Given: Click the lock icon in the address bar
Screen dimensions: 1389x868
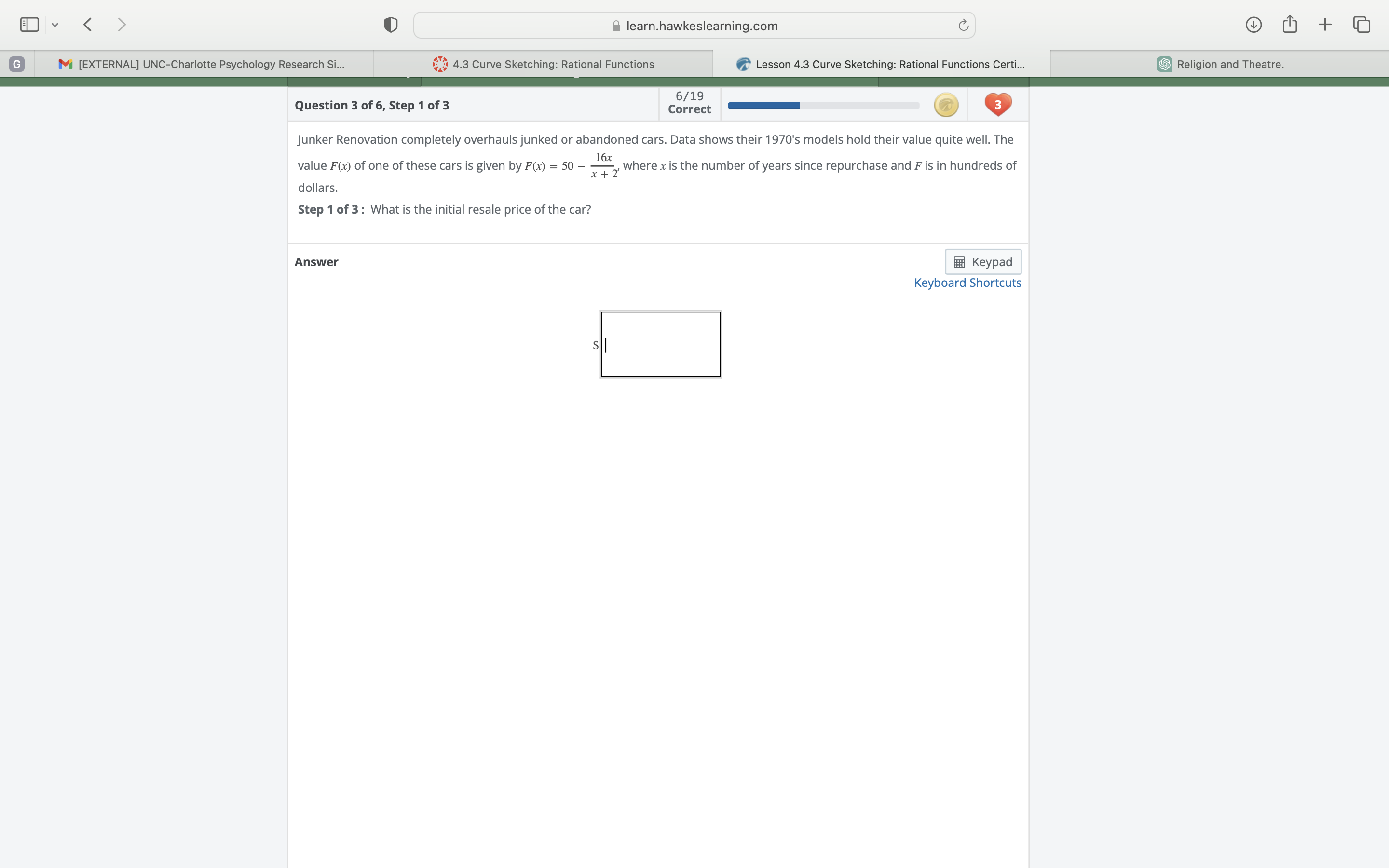Looking at the screenshot, I should (615, 25).
